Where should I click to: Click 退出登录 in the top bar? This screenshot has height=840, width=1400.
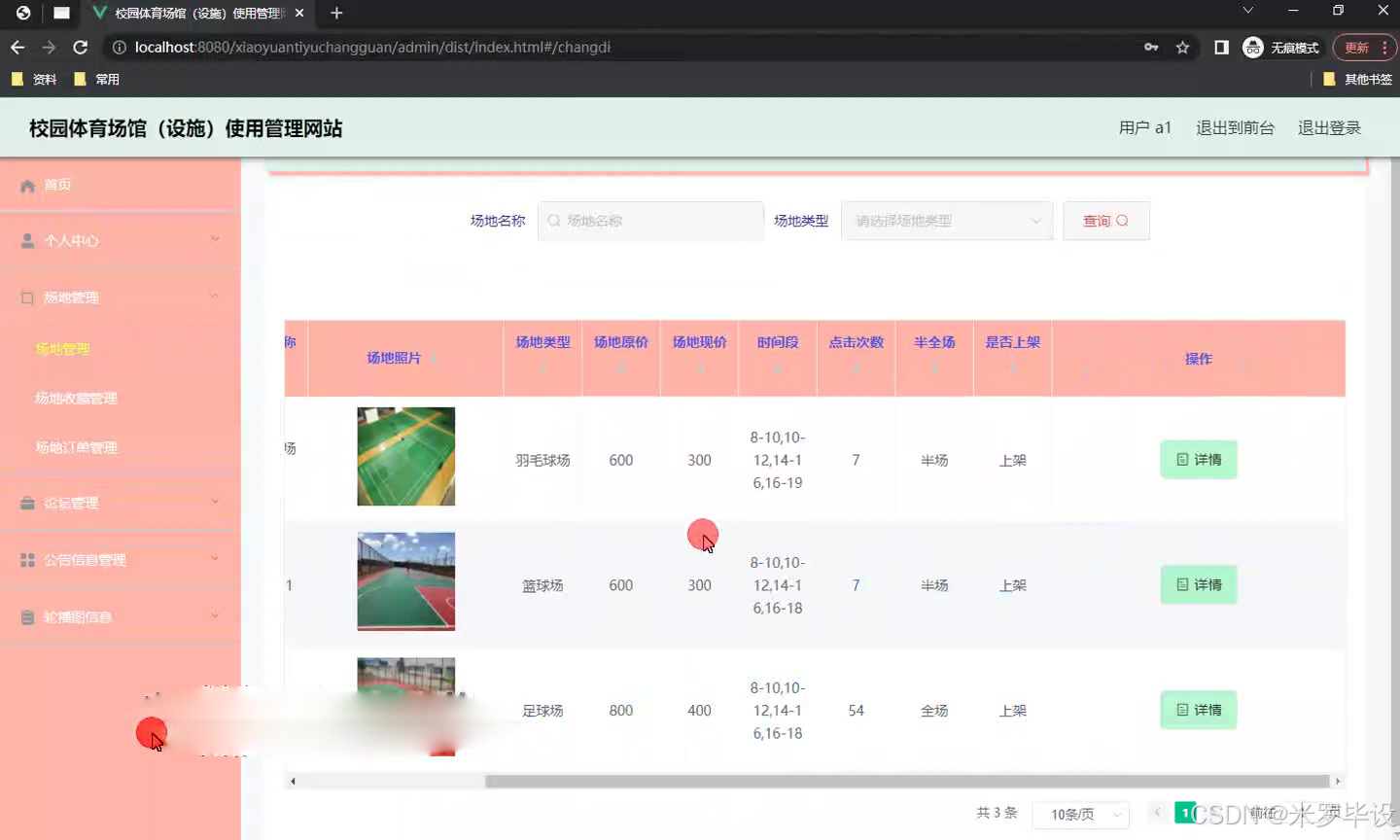[1329, 127]
